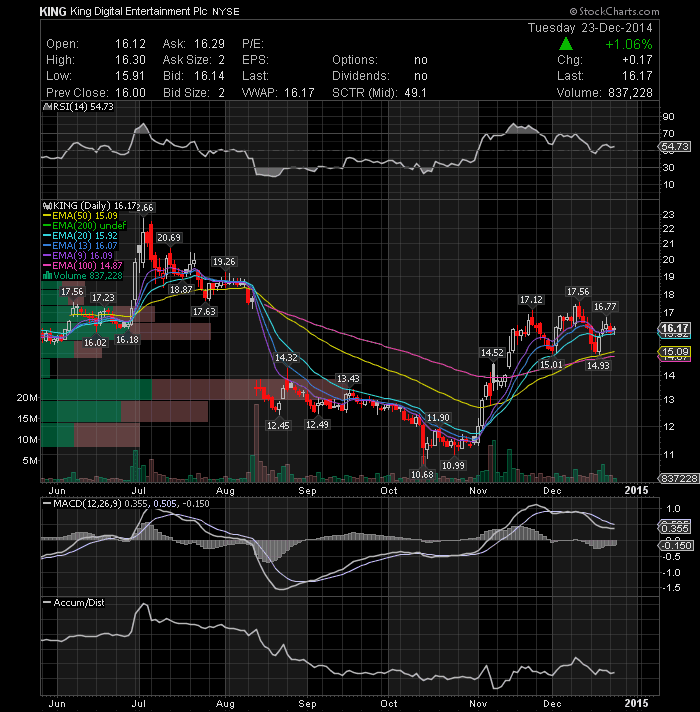Click the 15.01 price low label
The image size is (700, 712).
click(551, 364)
